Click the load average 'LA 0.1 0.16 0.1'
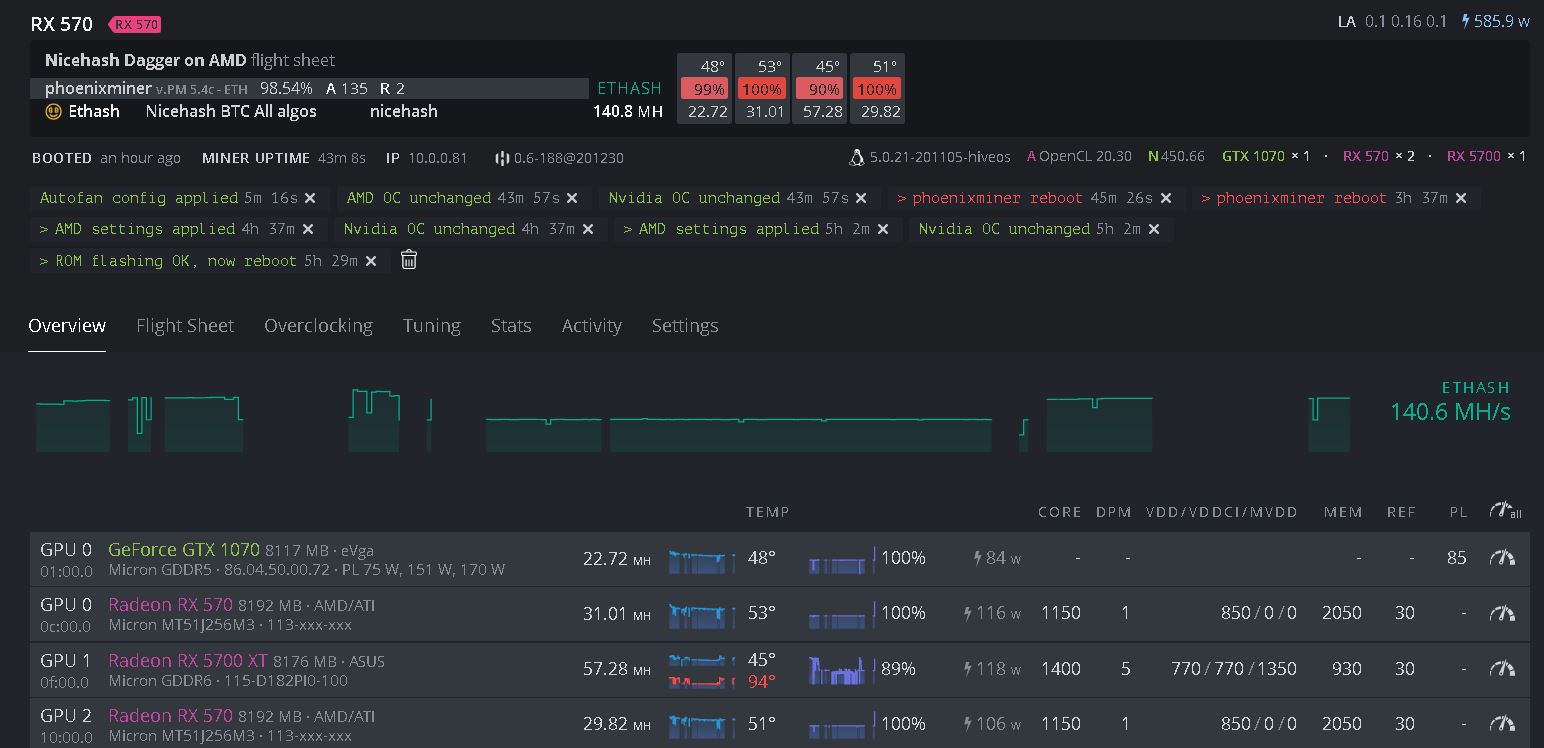1544x748 pixels. [x=1392, y=21]
